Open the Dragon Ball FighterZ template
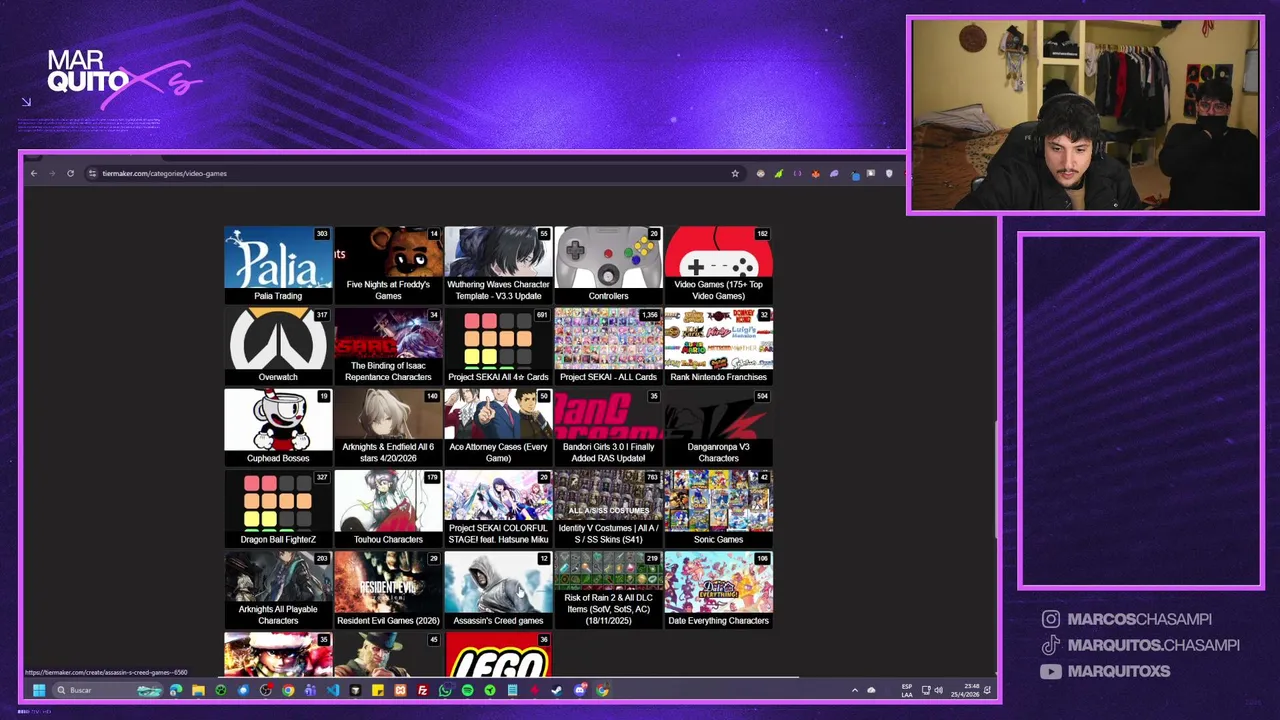This screenshot has width=1280, height=720. pyautogui.click(x=278, y=508)
